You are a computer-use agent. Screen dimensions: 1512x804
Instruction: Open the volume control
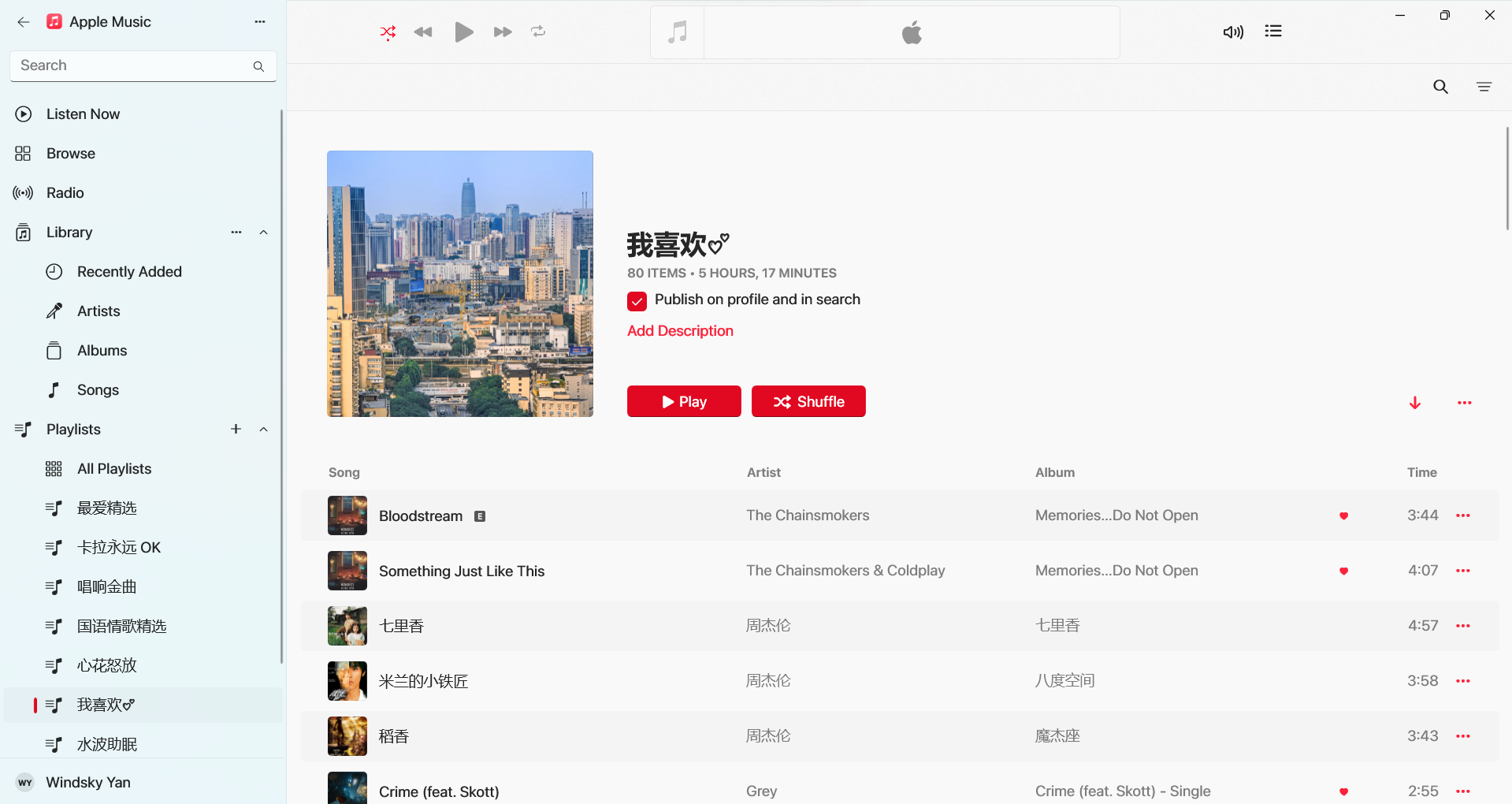coord(1233,32)
